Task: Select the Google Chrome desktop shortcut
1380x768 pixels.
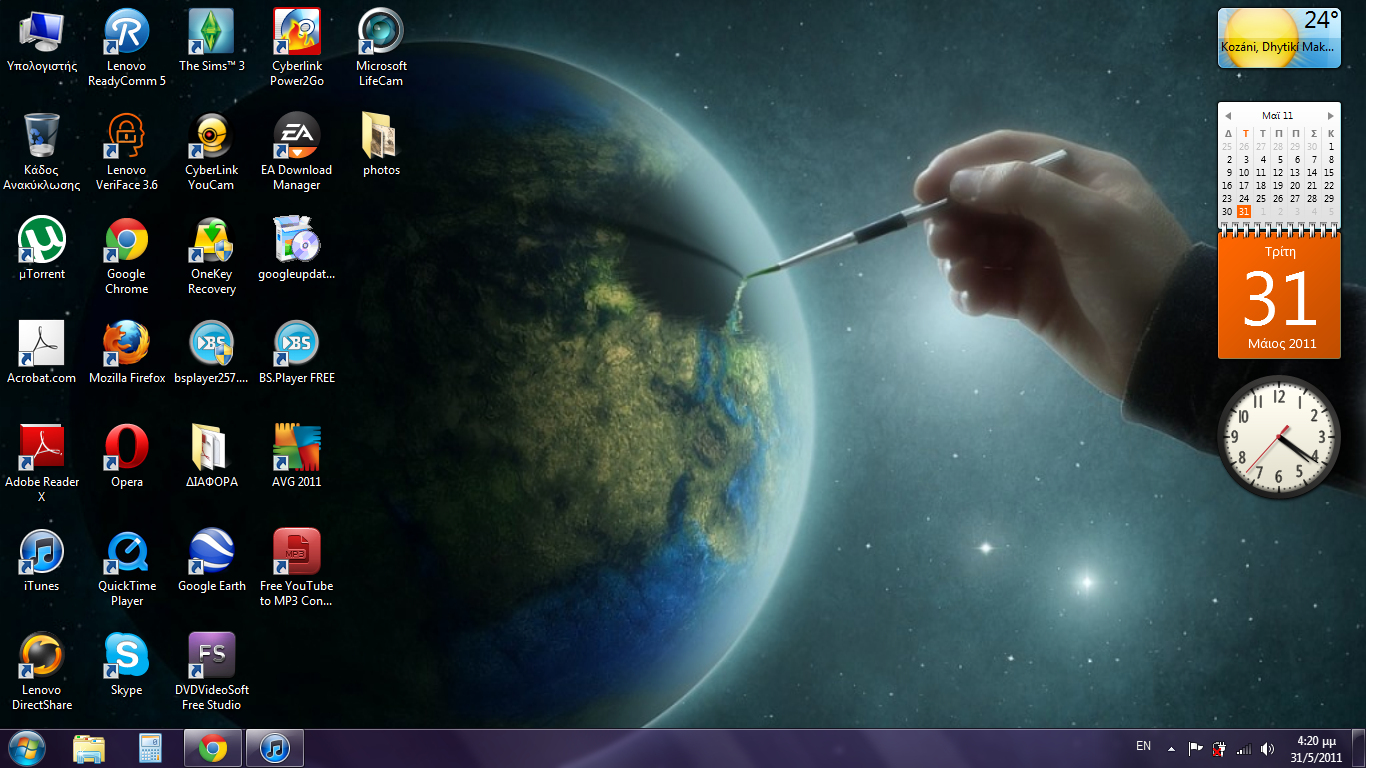Action: pos(127,256)
